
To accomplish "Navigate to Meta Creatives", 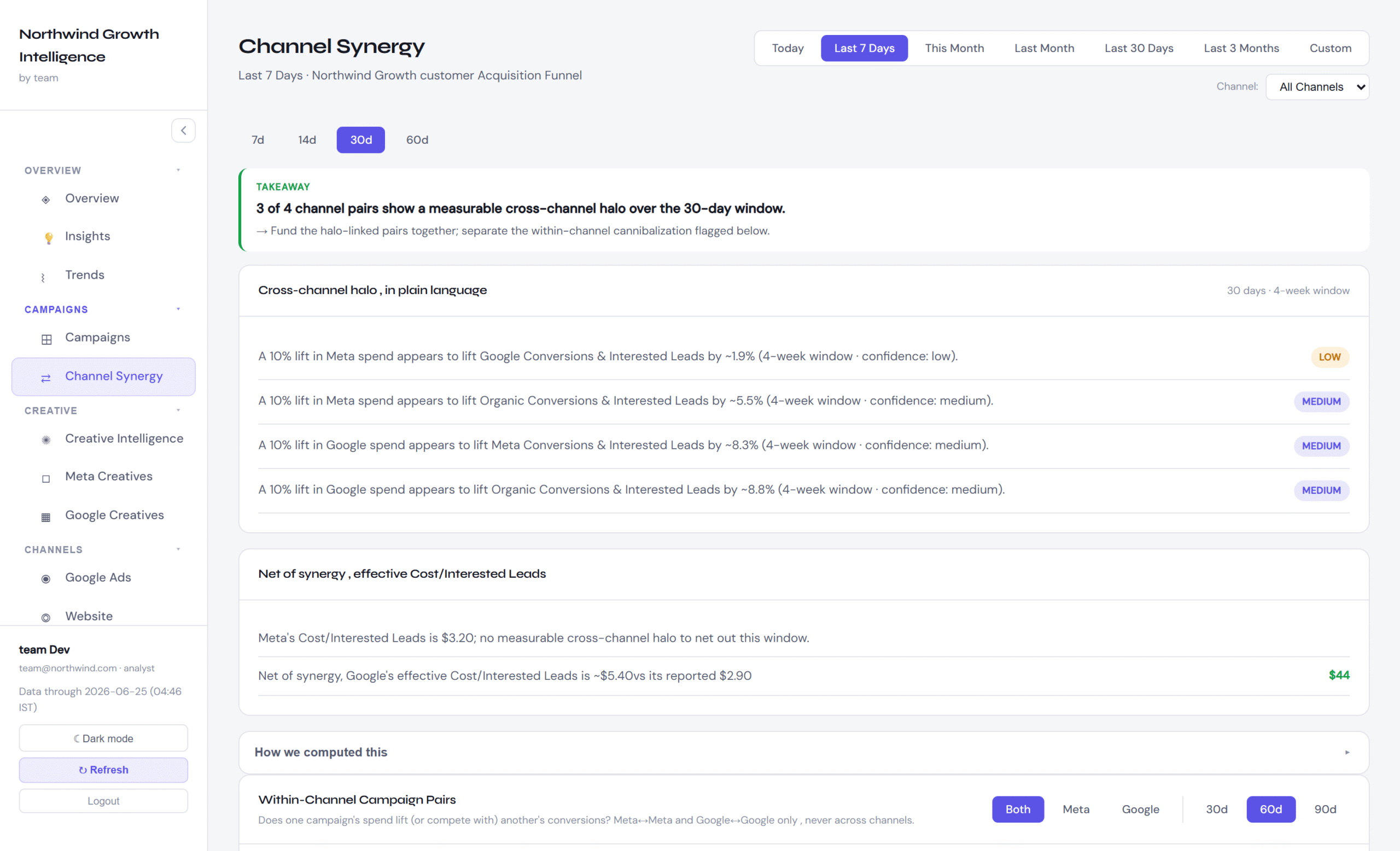I will click(x=109, y=476).
